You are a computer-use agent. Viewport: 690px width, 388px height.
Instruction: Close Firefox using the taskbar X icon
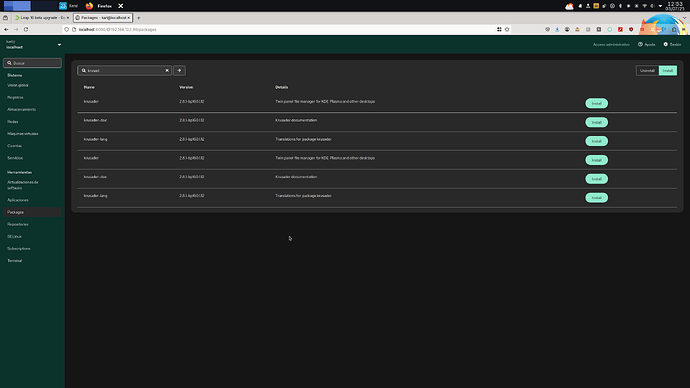(x=121, y=6)
